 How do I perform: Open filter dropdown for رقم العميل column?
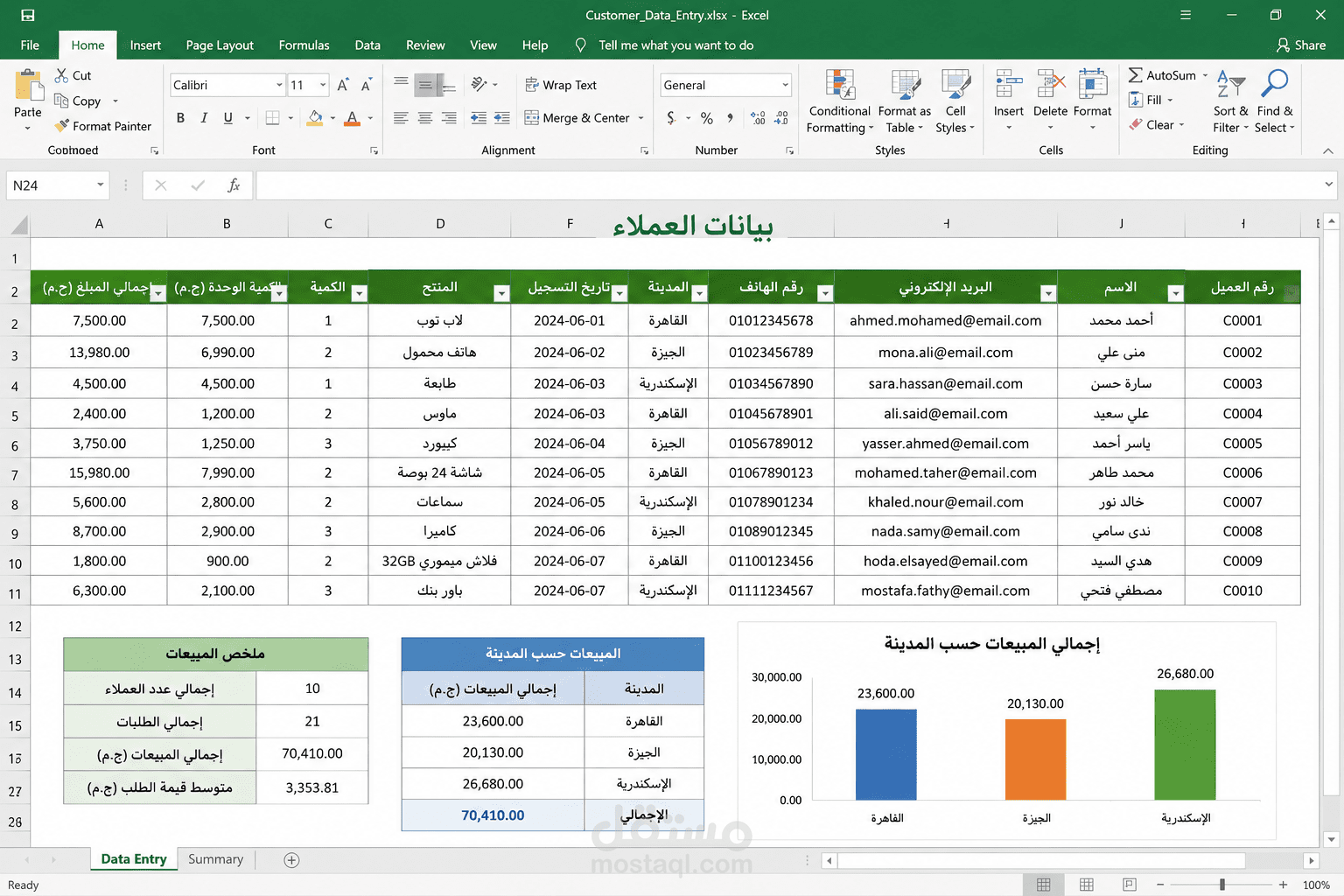[1291, 293]
